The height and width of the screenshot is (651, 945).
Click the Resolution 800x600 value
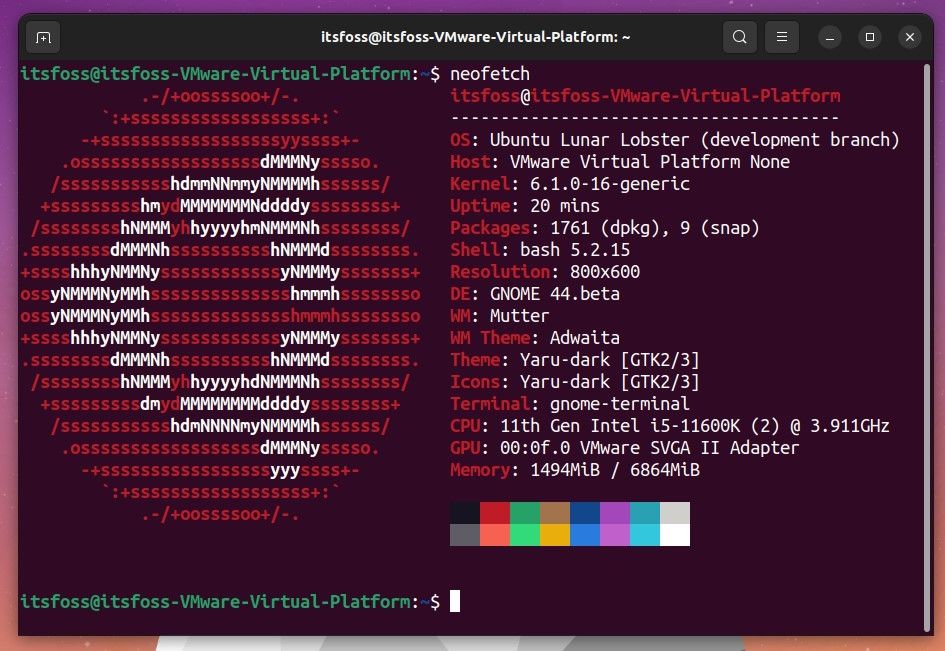(605, 272)
